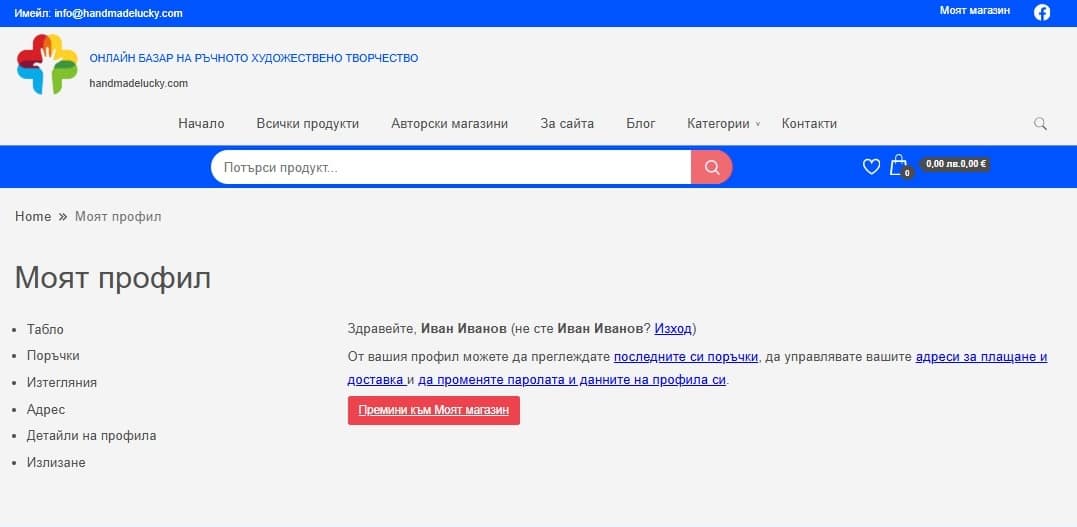Image resolution: width=1077 pixels, height=527 pixels.
Task: Select Поръчки in the account sidebar
Action: tap(54, 356)
